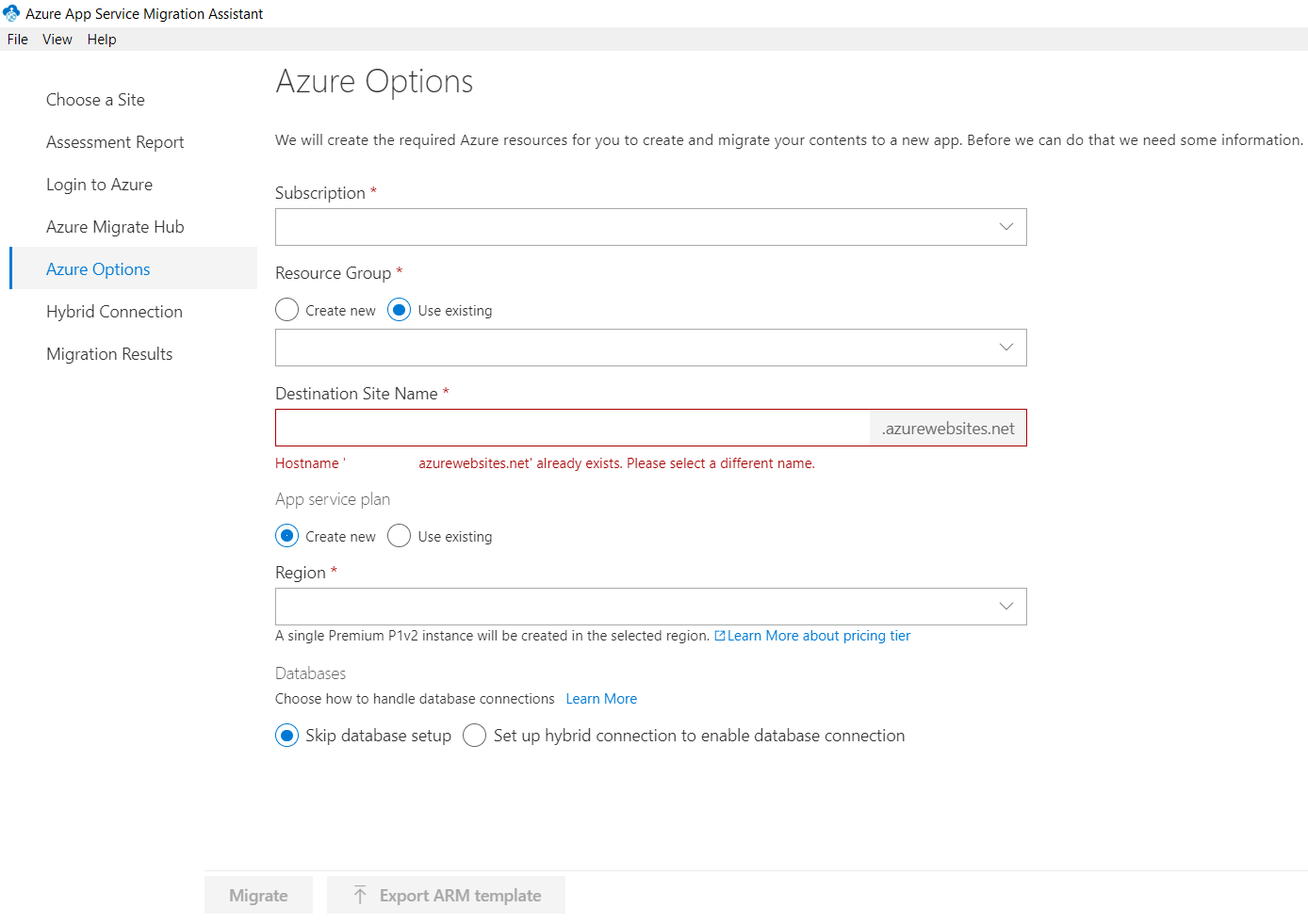Open the Help menu
1308x924 pixels.
102,40
